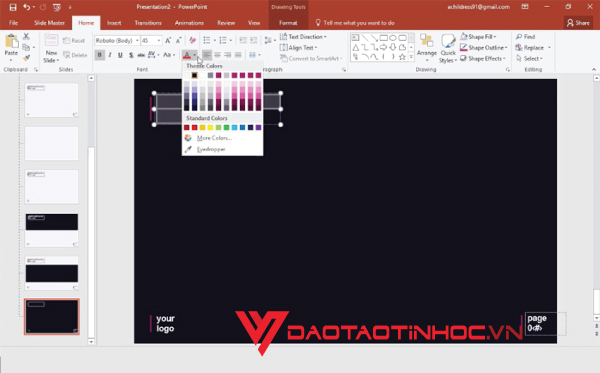Toggle Underline formatting
This screenshot has height=373, width=600.
coord(120,55)
